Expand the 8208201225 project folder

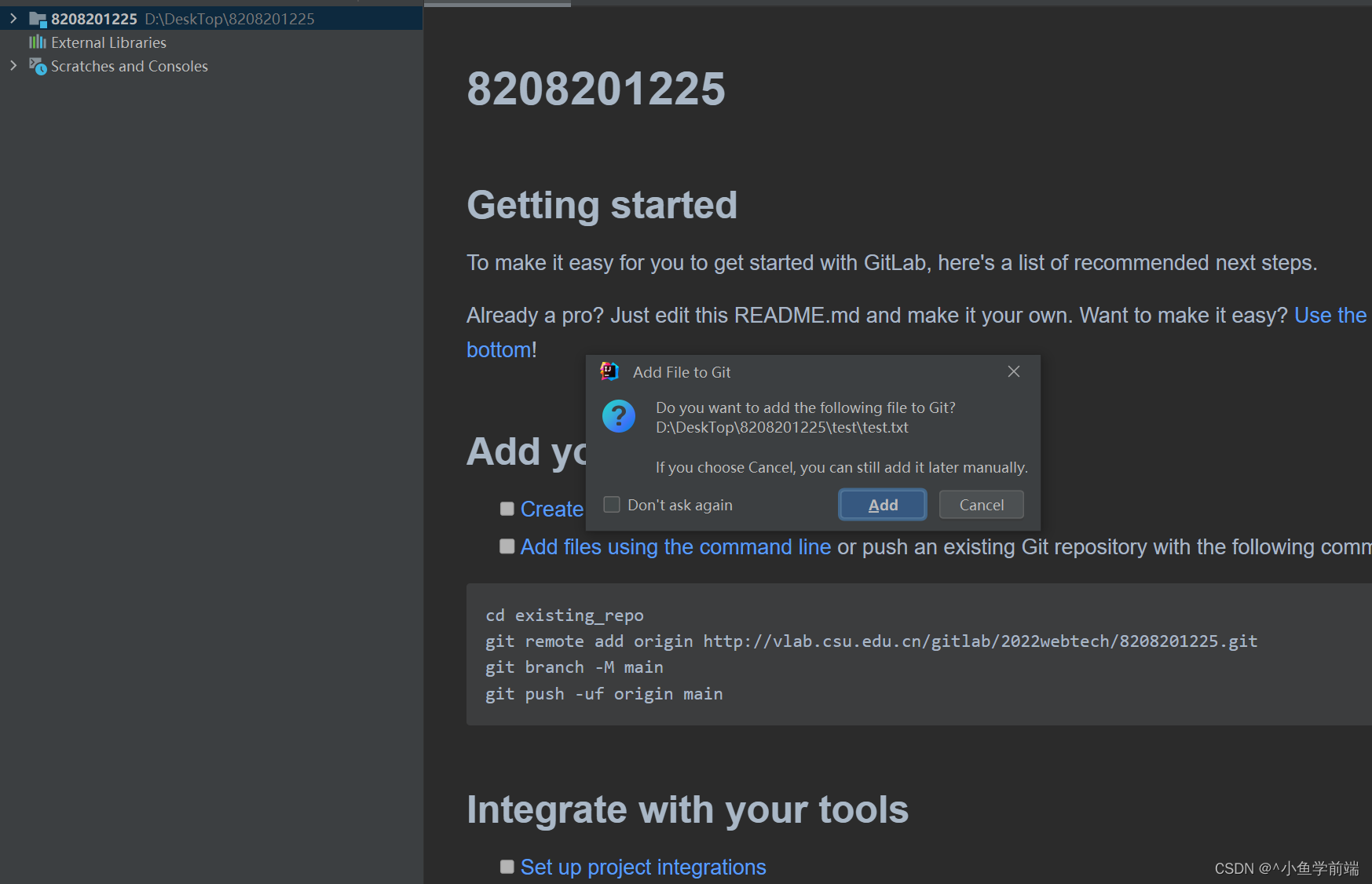13,18
